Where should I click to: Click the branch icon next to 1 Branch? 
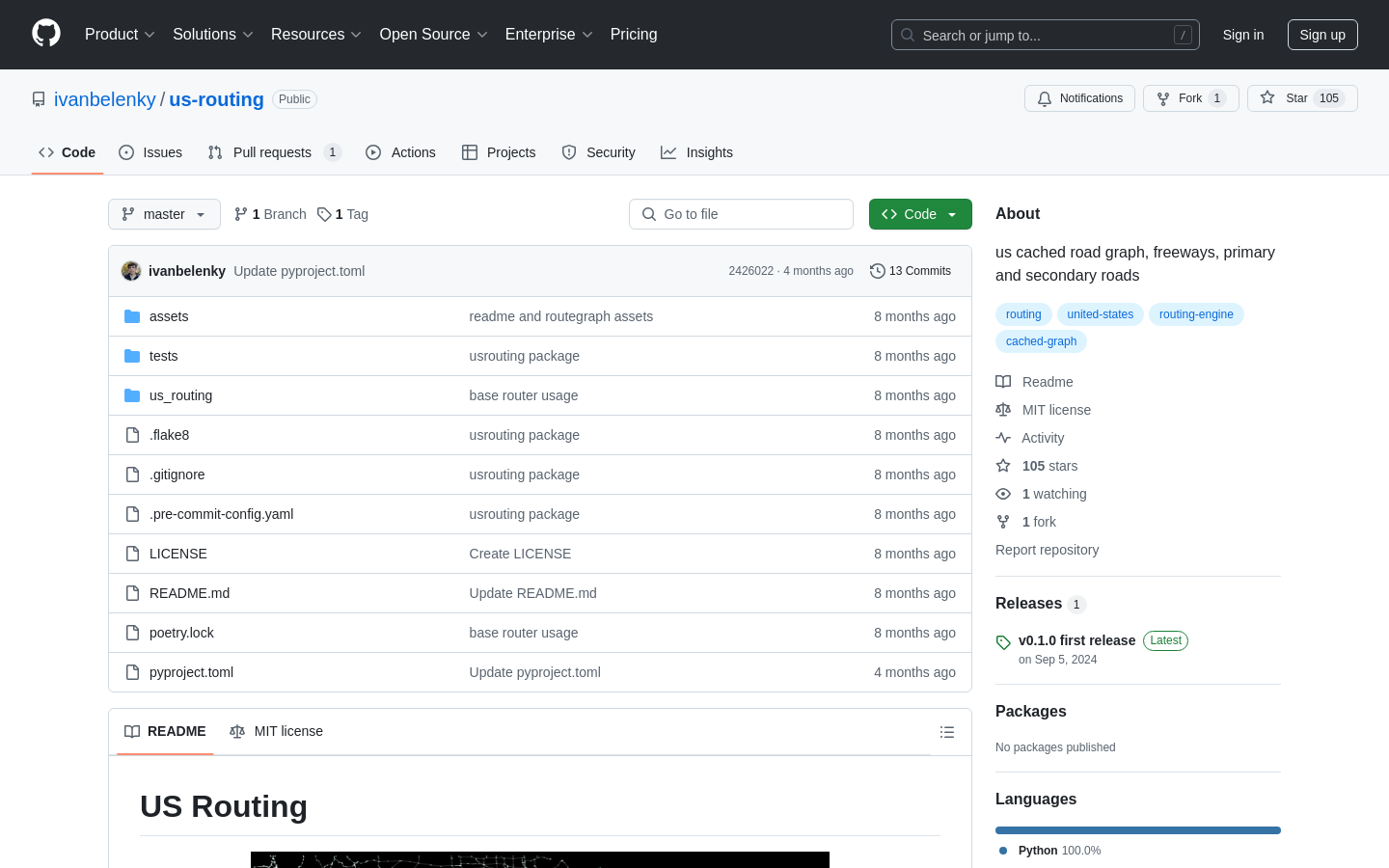point(241,214)
